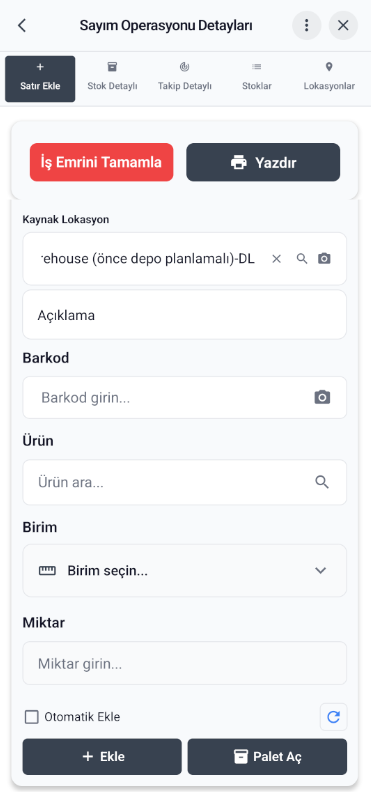Click the blue refresh icon button
371x797 pixels.
click(333, 717)
